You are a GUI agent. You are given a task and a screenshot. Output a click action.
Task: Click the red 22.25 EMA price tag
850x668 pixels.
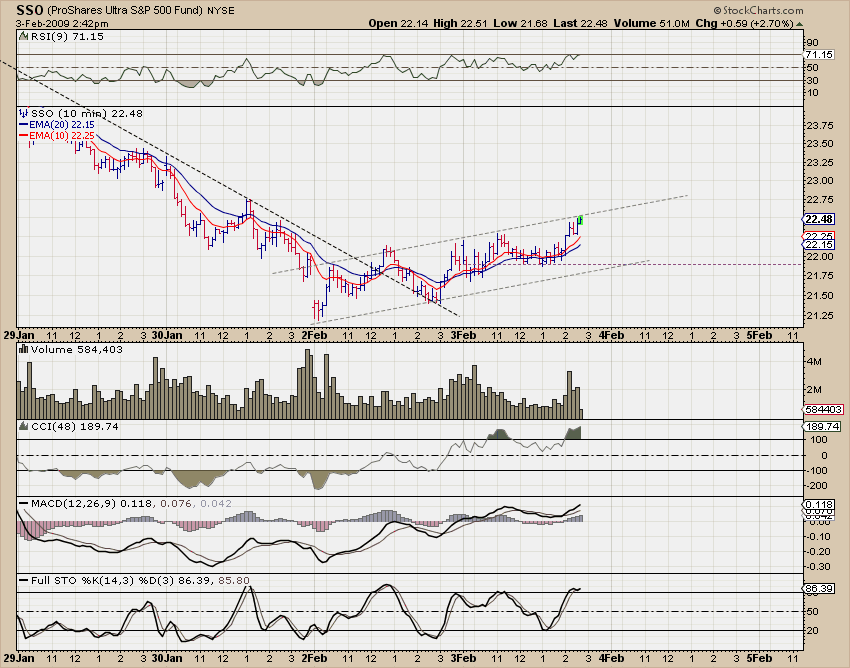coord(819,236)
